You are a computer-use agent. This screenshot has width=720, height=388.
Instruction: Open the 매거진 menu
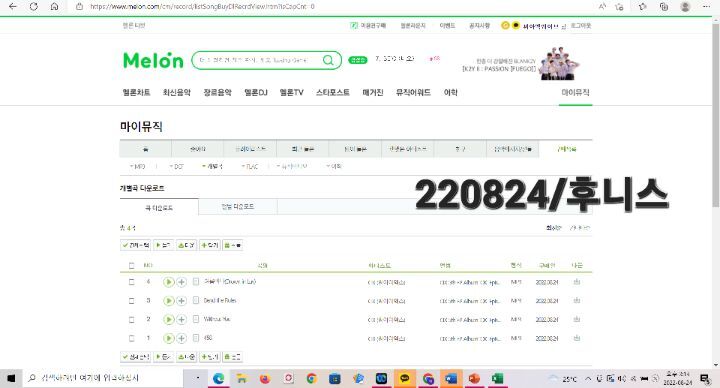click(x=373, y=92)
